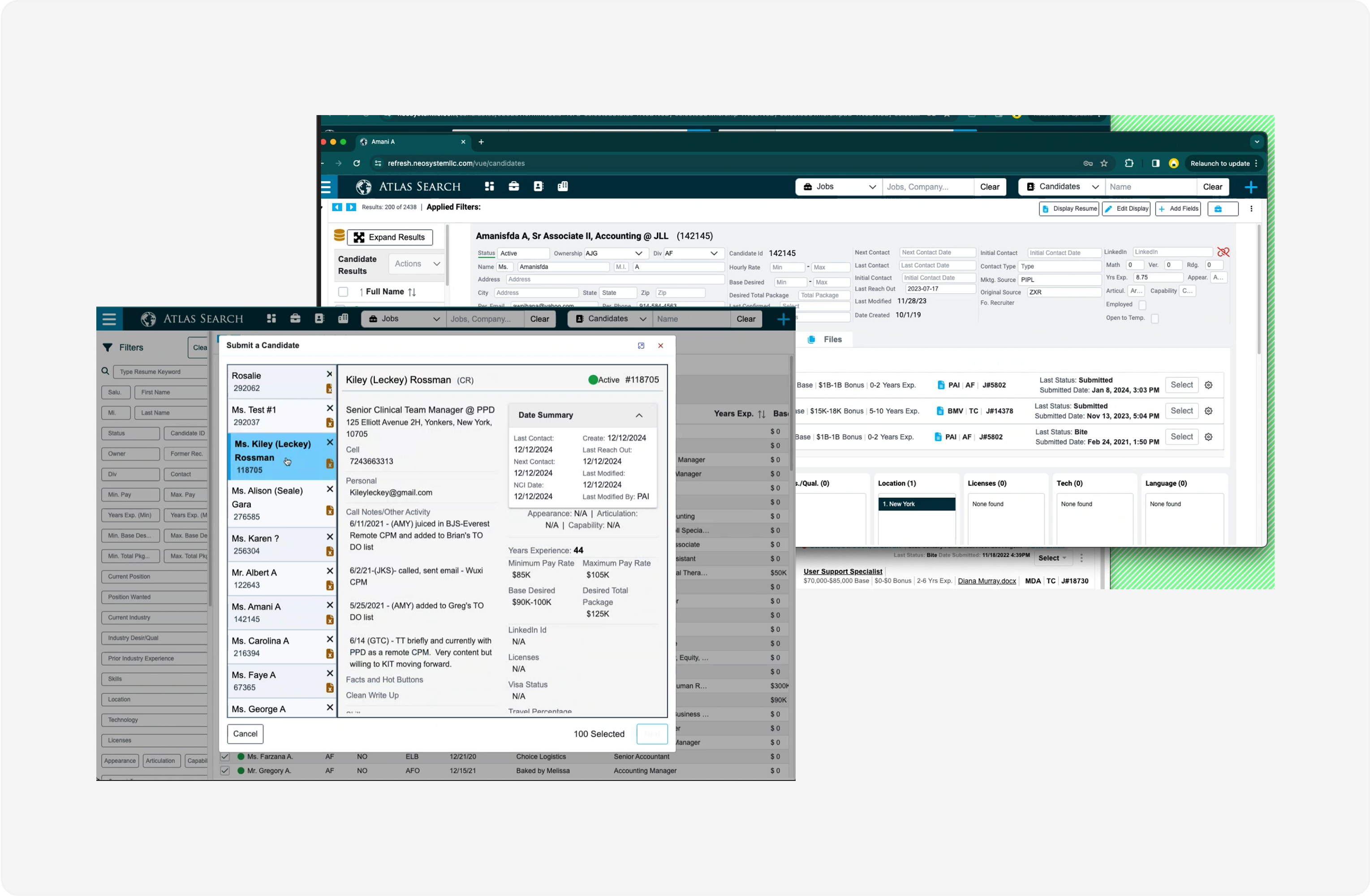Click the orange database stack icon

339,236
